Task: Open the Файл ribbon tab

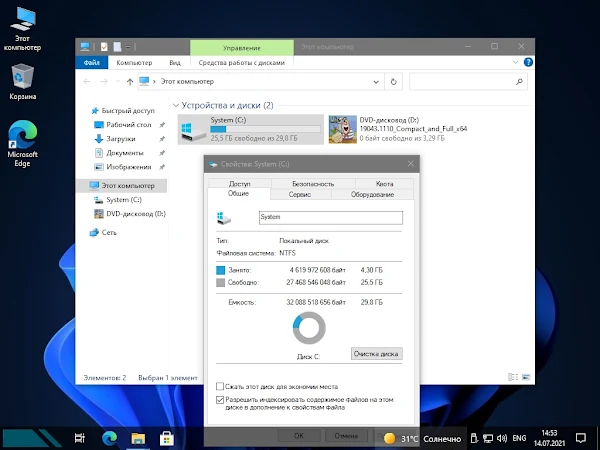Action: [92, 62]
